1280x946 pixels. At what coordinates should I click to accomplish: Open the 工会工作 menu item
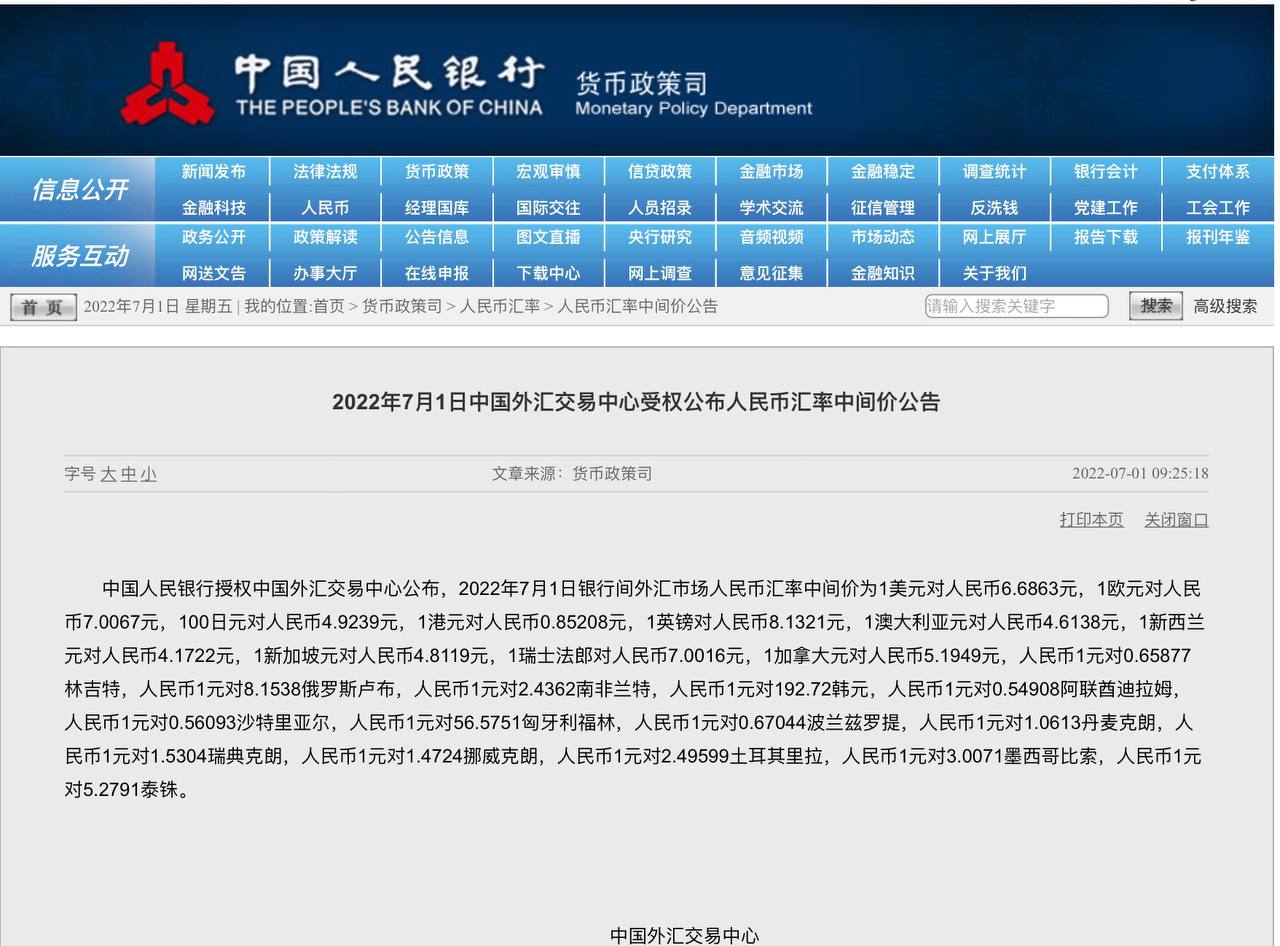(x=1218, y=208)
